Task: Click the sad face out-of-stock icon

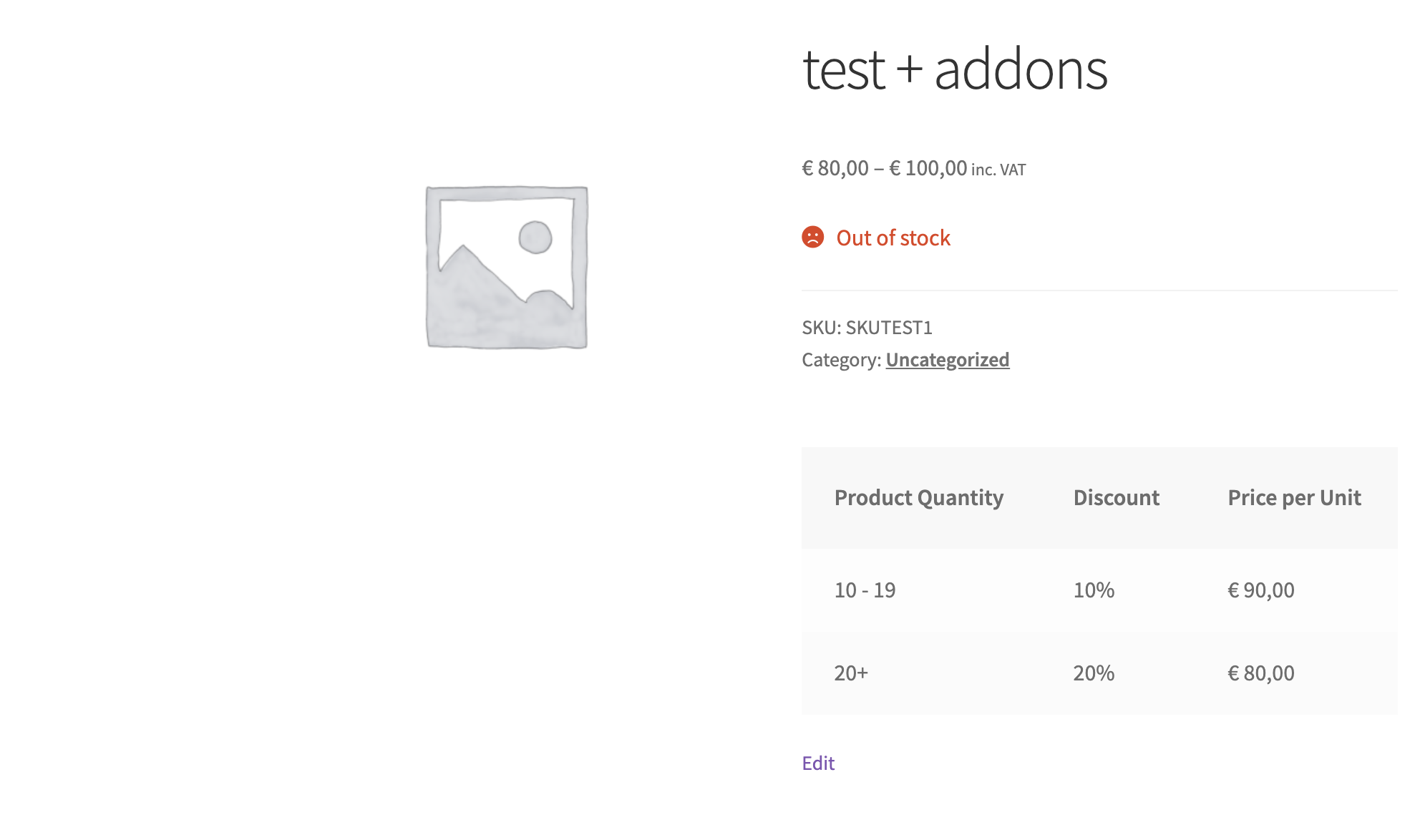Action: 813,237
